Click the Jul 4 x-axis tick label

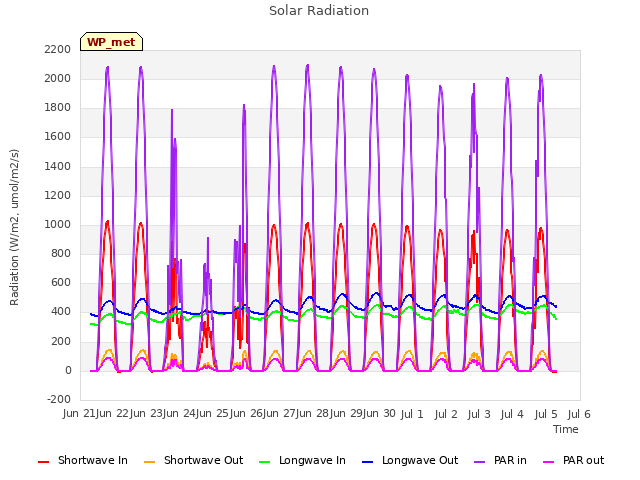pos(512,414)
